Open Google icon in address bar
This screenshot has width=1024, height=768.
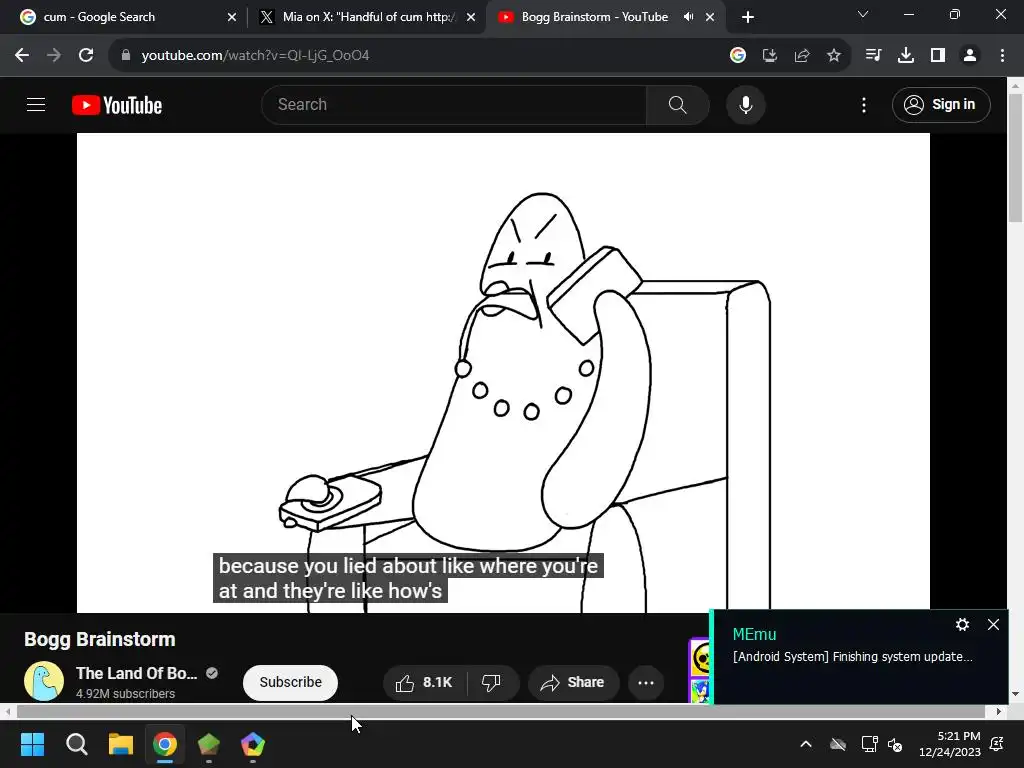tap(737, 56)
